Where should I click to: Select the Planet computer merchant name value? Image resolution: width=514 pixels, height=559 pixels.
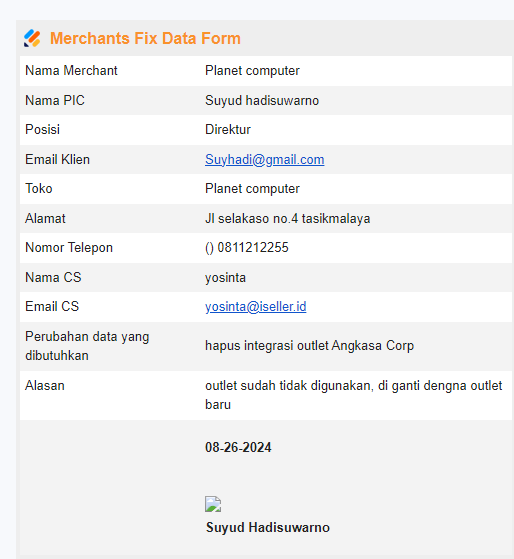pyautogui.click(x=252, y=71)
